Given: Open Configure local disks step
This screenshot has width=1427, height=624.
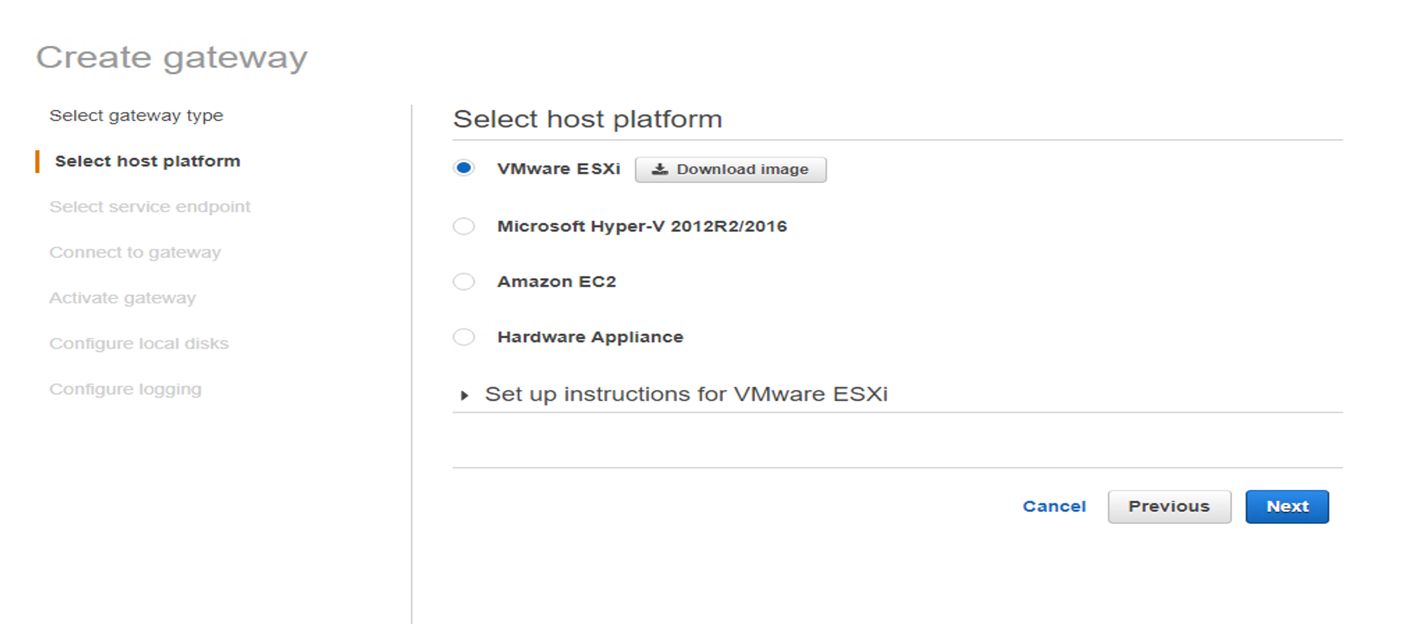Looking at the screenshot, I should point(138,343).
